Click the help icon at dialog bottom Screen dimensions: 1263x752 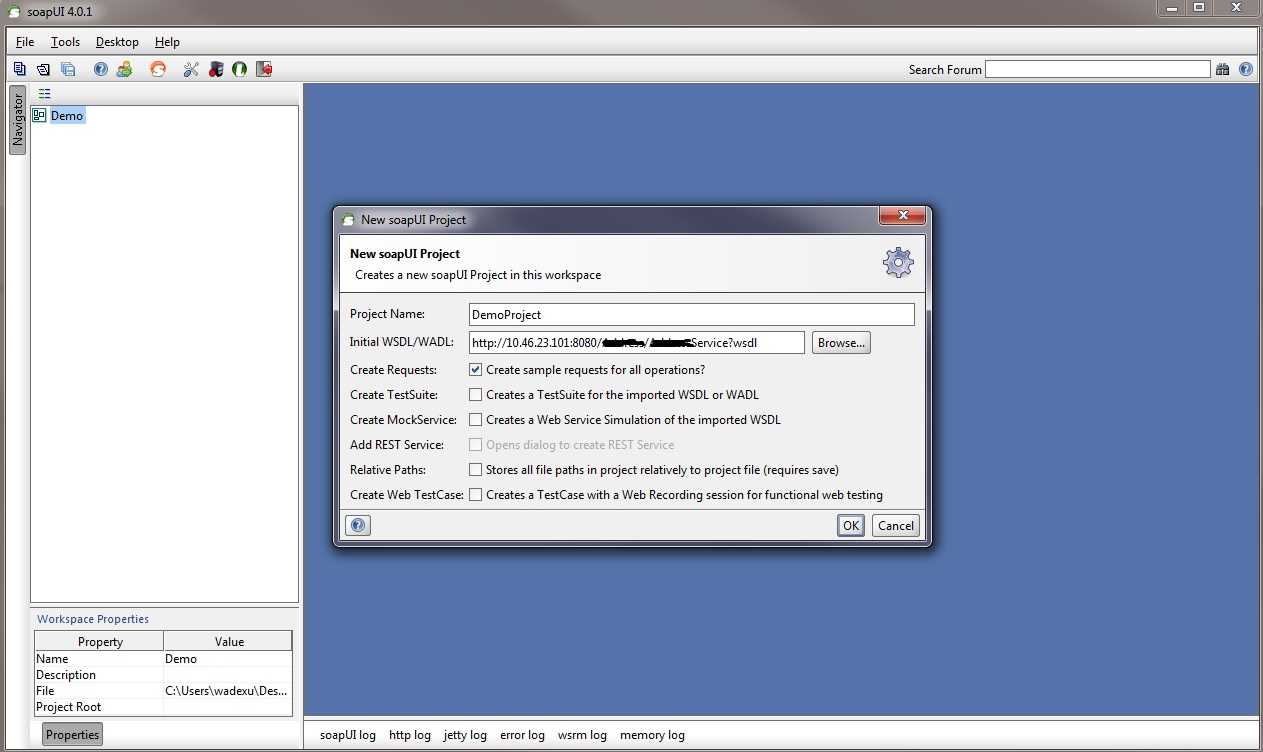(x=357, y=525)
